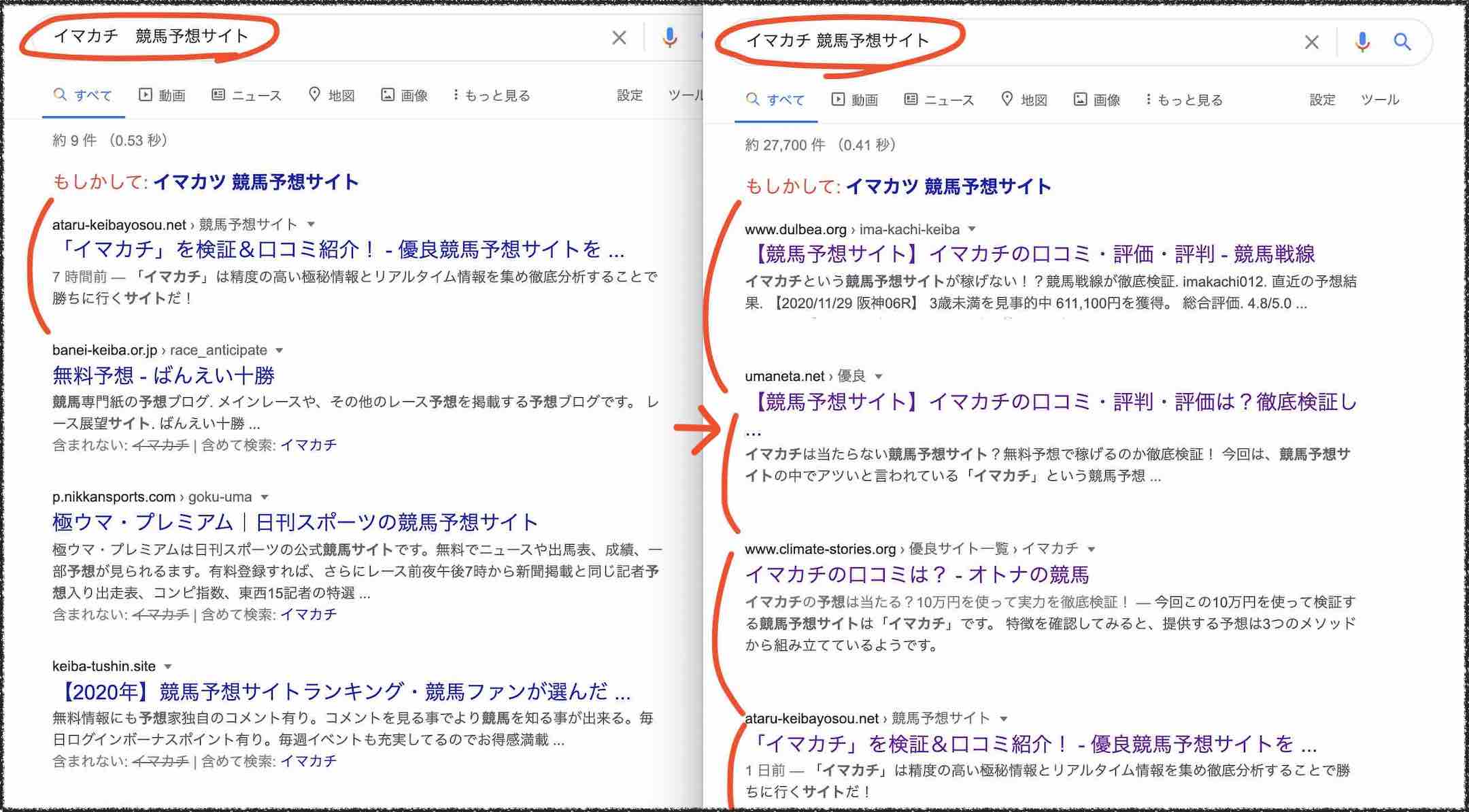Click the newspaper icon beside ニュース

[911, 99]
